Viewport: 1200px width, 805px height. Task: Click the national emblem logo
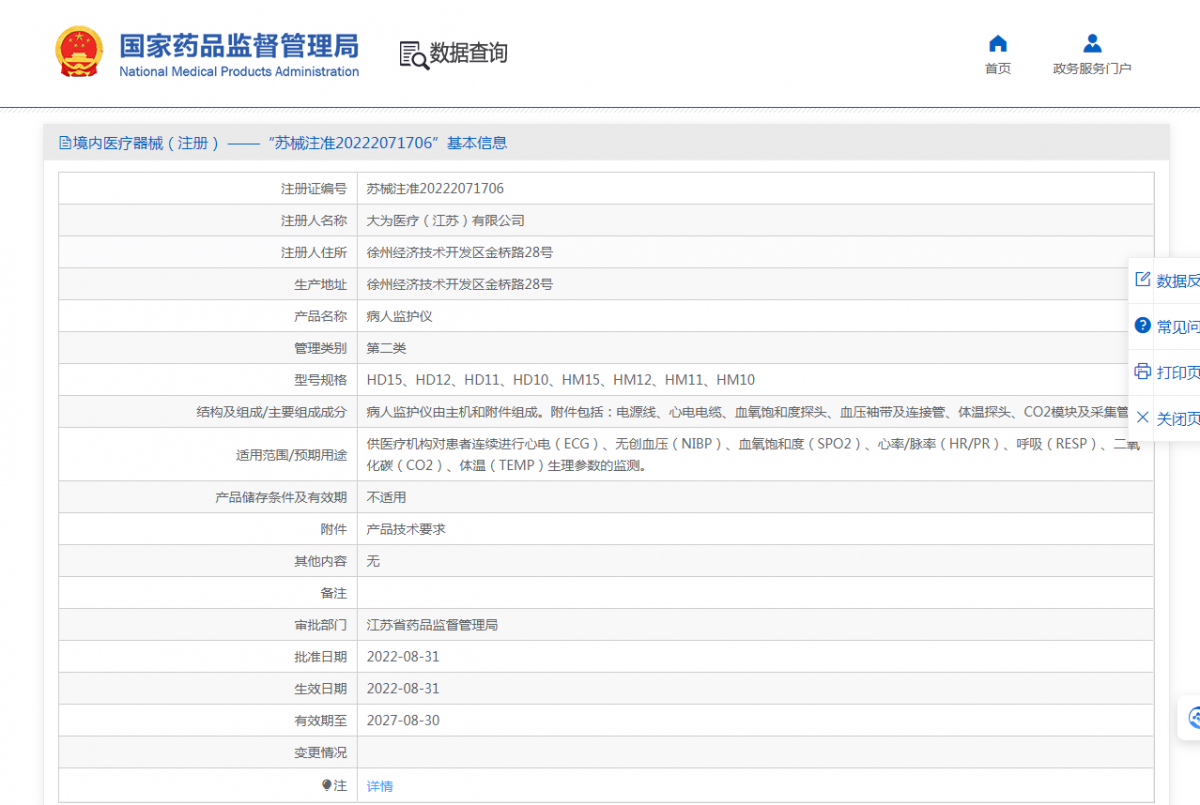(x=78, y=52)
